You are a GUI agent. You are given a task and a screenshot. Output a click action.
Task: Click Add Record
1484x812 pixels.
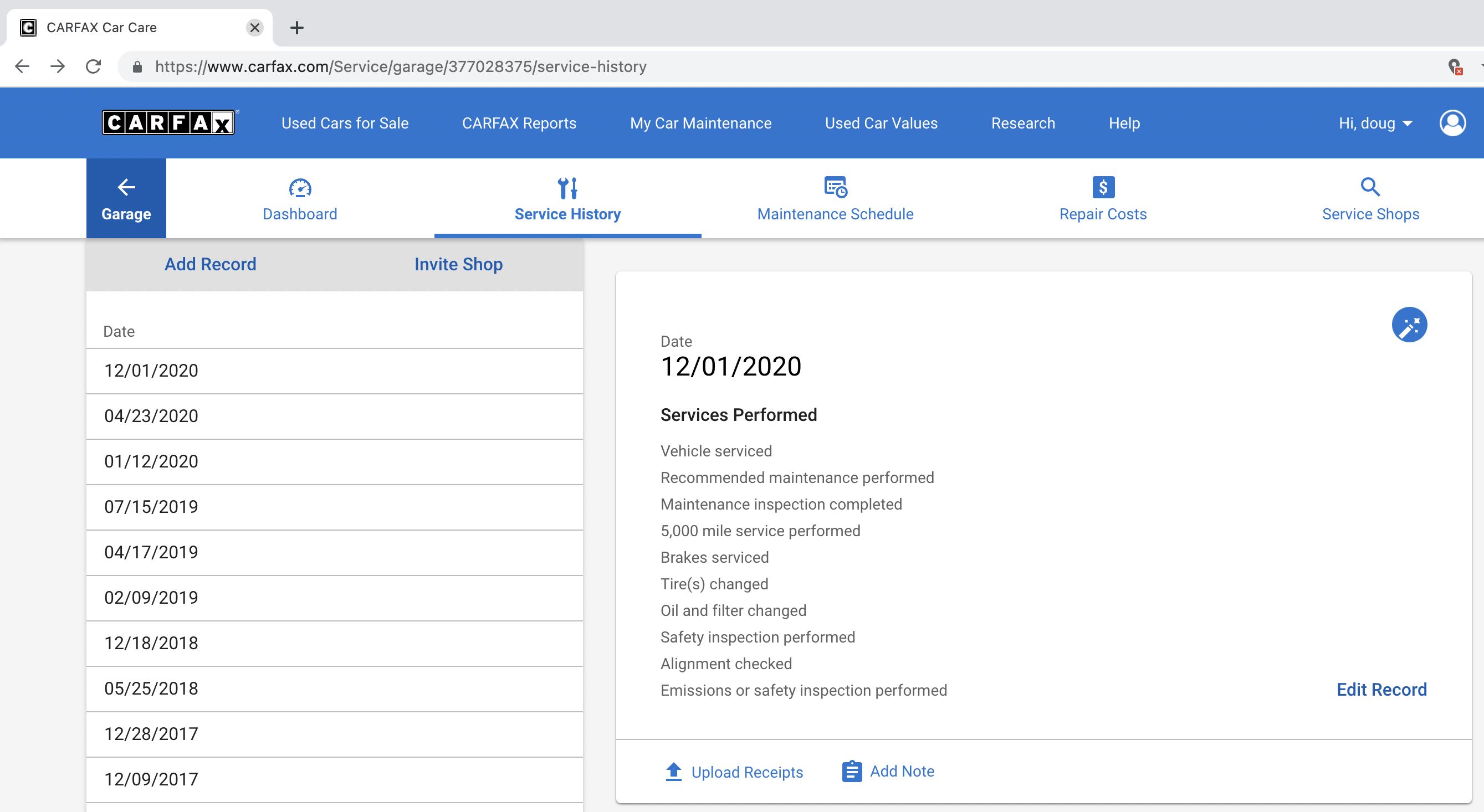coord(210,264)
